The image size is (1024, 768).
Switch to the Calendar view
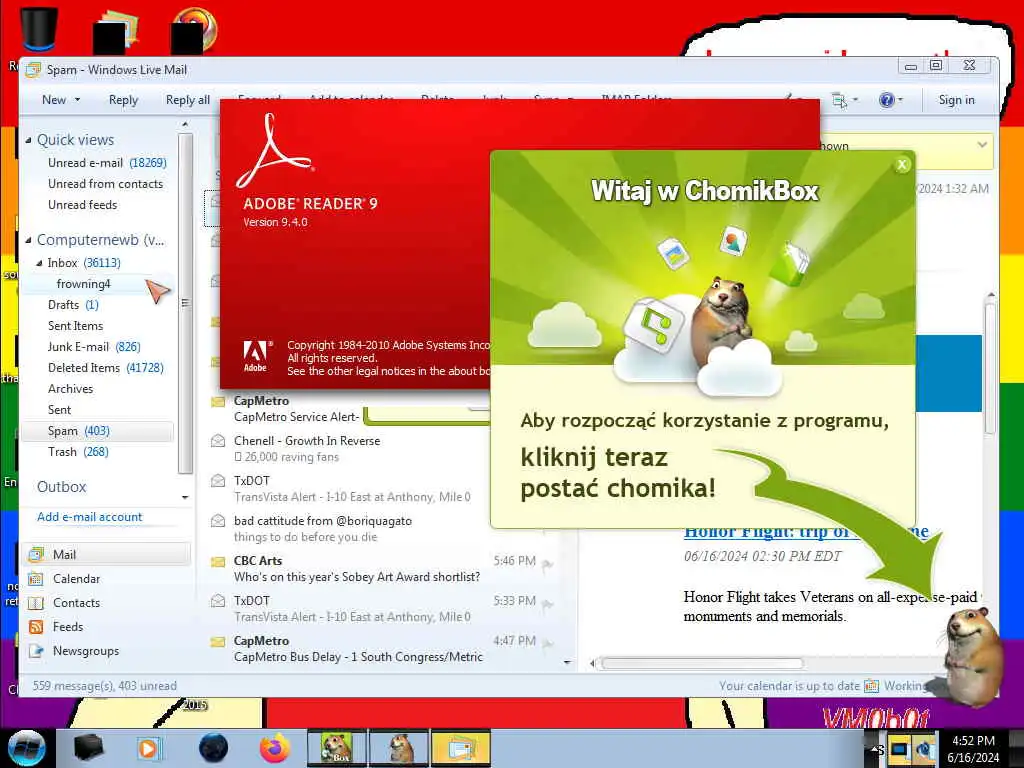(x=76, y=579)
